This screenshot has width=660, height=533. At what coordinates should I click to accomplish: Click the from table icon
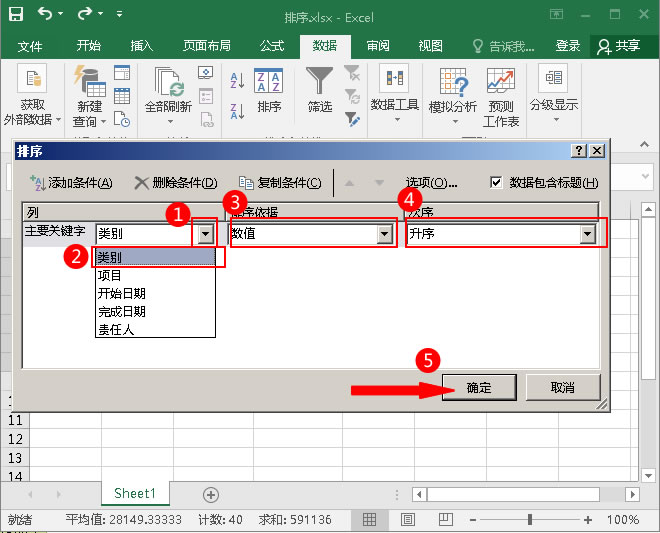tap(122, 96)
